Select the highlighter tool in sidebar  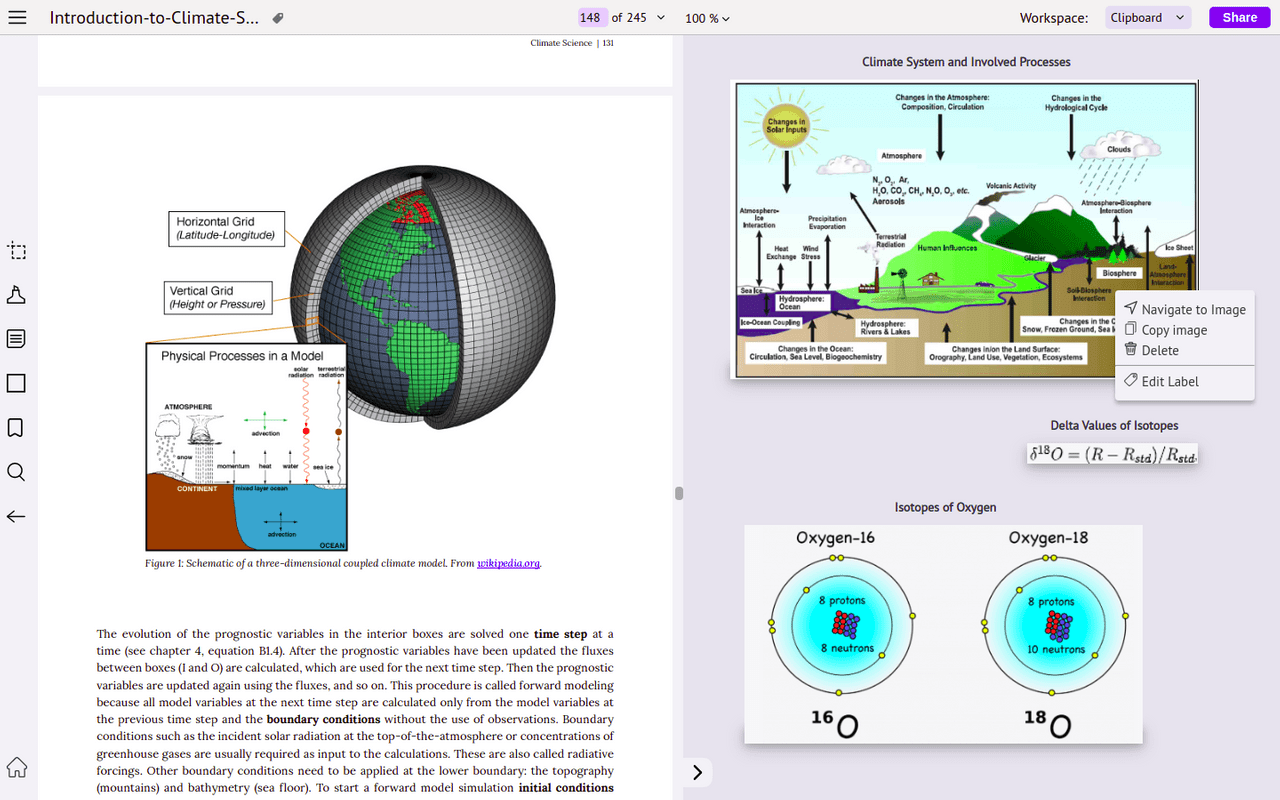(16, 295)
